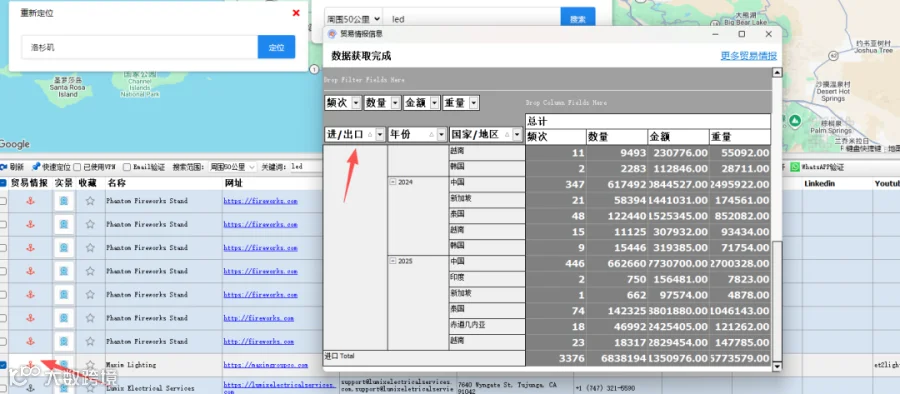Open the 国家/地区 filter dropdown arrow

pos(517,134)
